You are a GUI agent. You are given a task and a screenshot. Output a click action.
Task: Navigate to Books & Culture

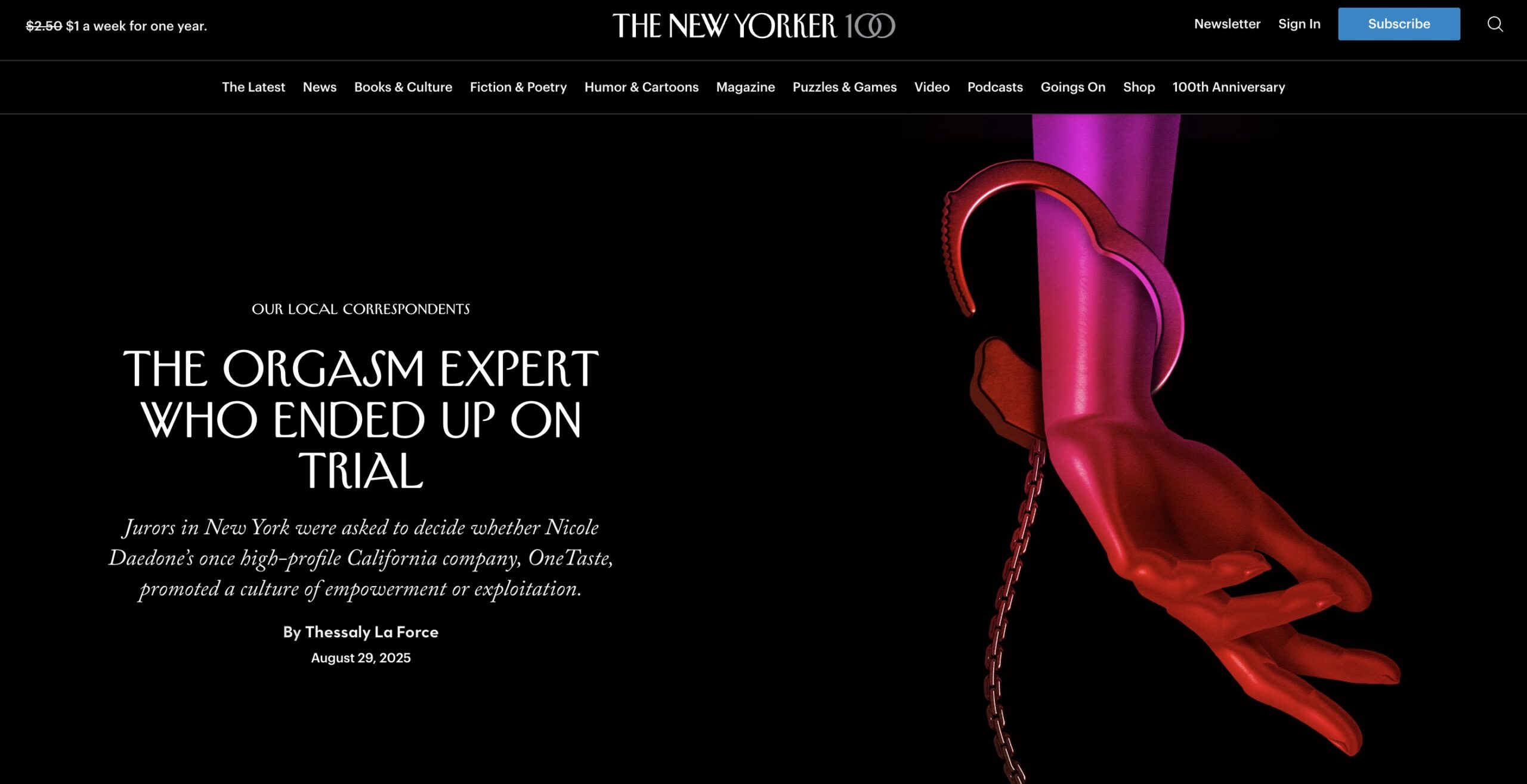tap(403, 87)
